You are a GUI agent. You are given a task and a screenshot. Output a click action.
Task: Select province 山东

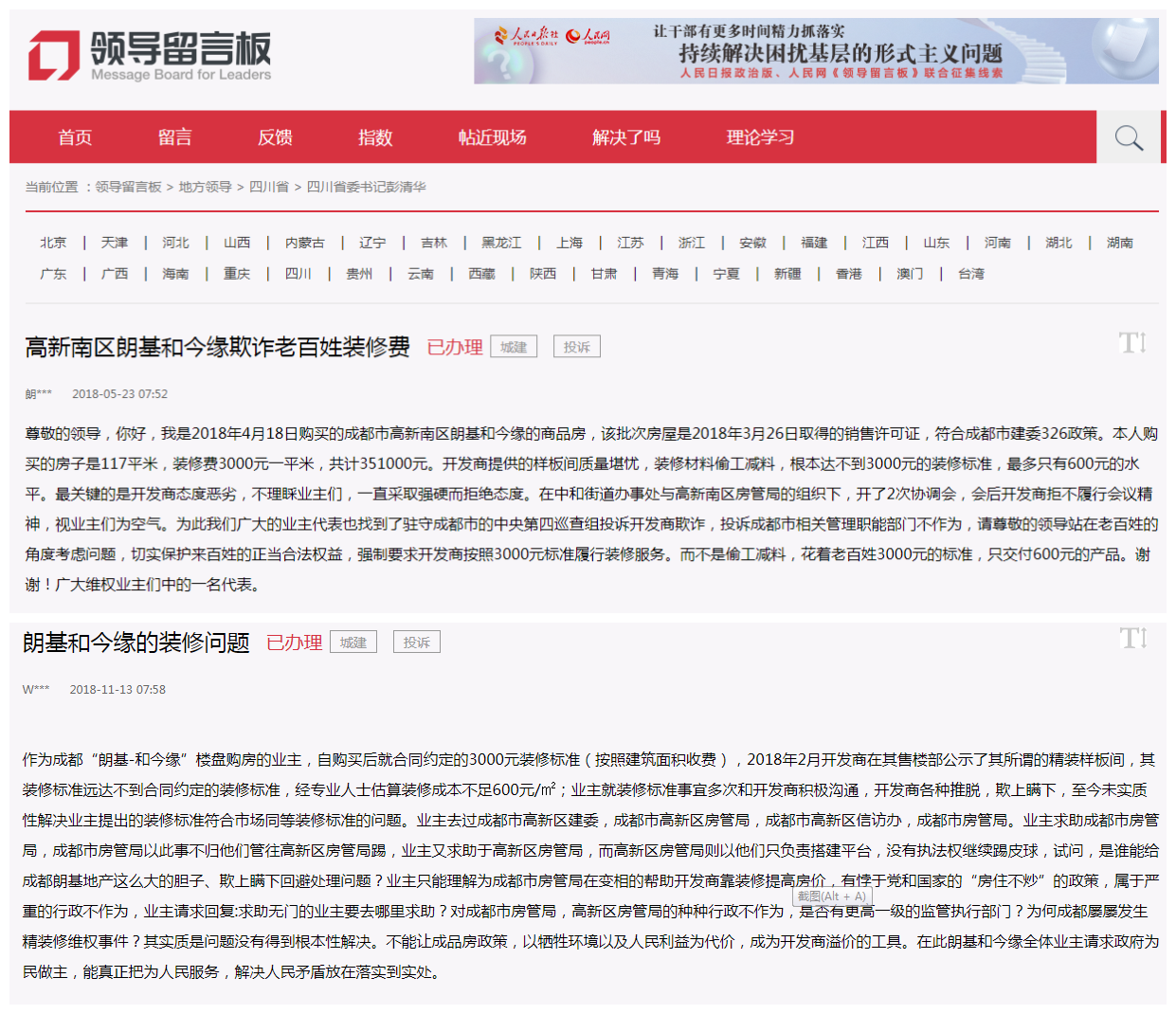pos(936,243)
